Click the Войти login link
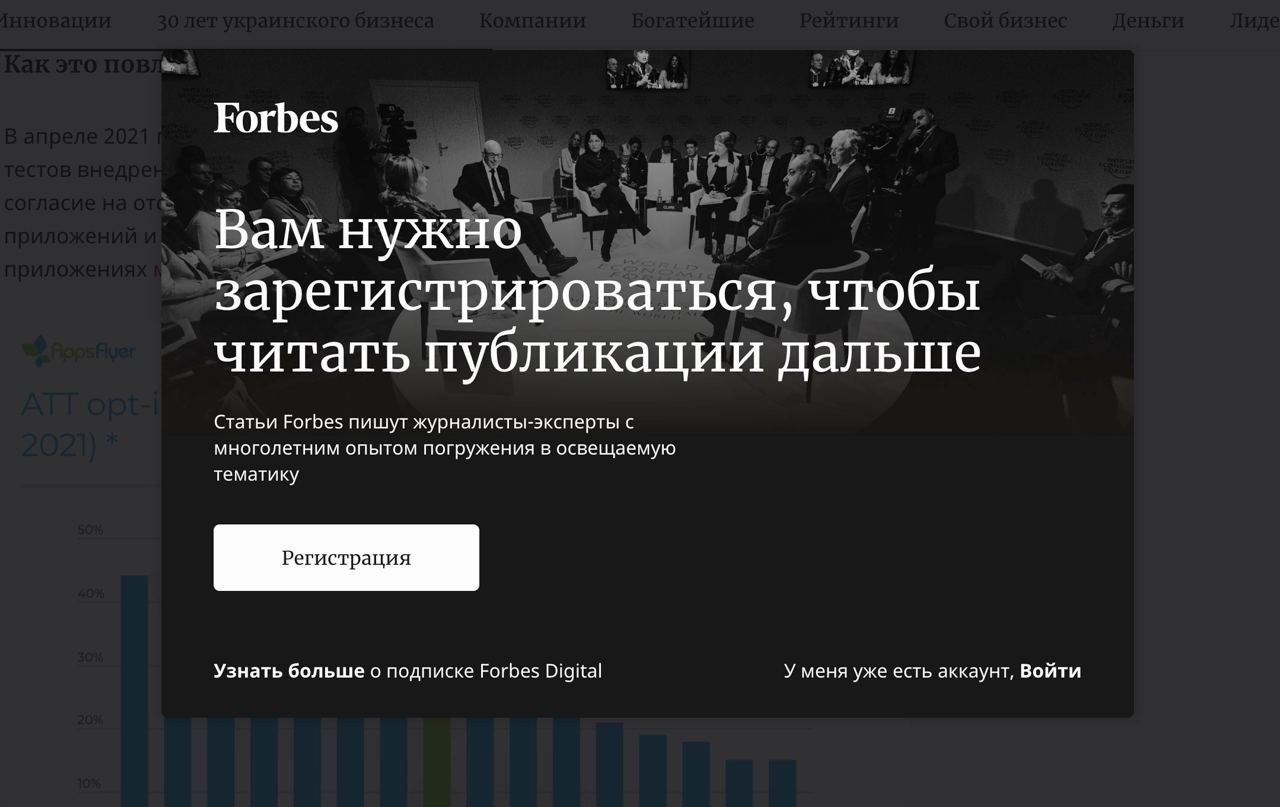The width and height of the screenshot is (1280, 807). (1050, 671)
